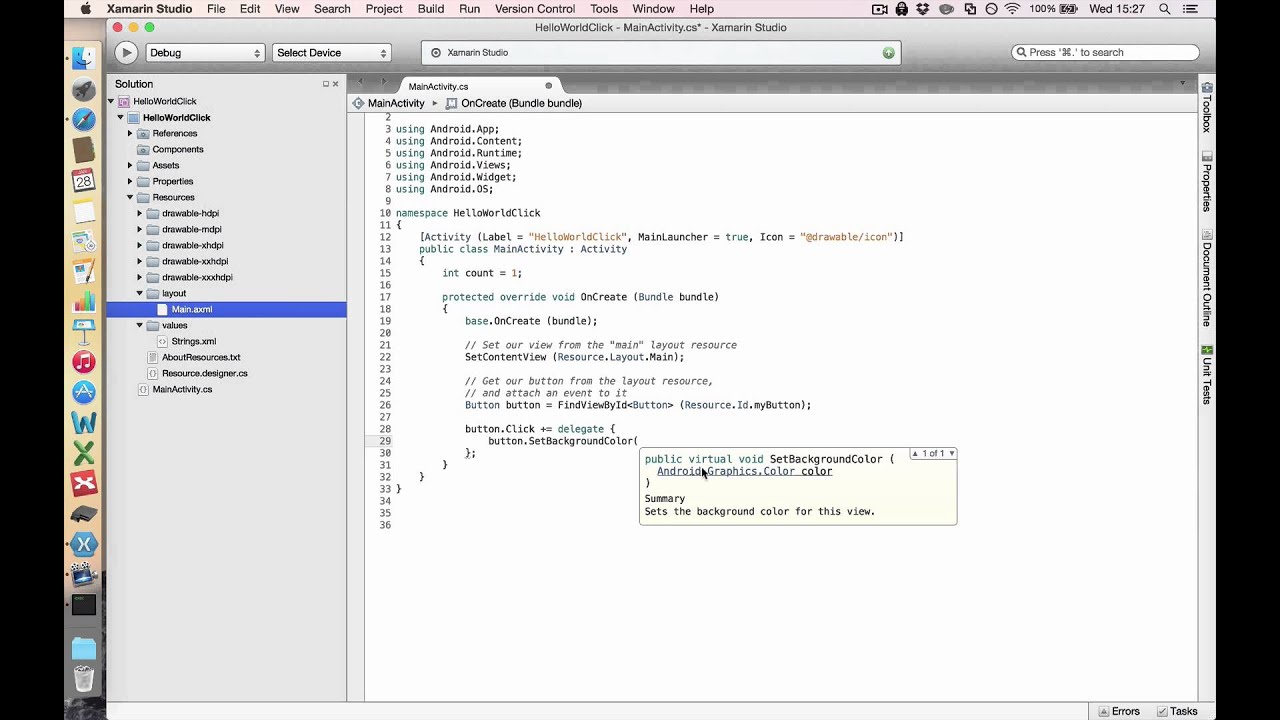Image resolution: width=1280 pixels, height=720 pixels.
Task: Open Finder from the dock
Action: (84, 58)
